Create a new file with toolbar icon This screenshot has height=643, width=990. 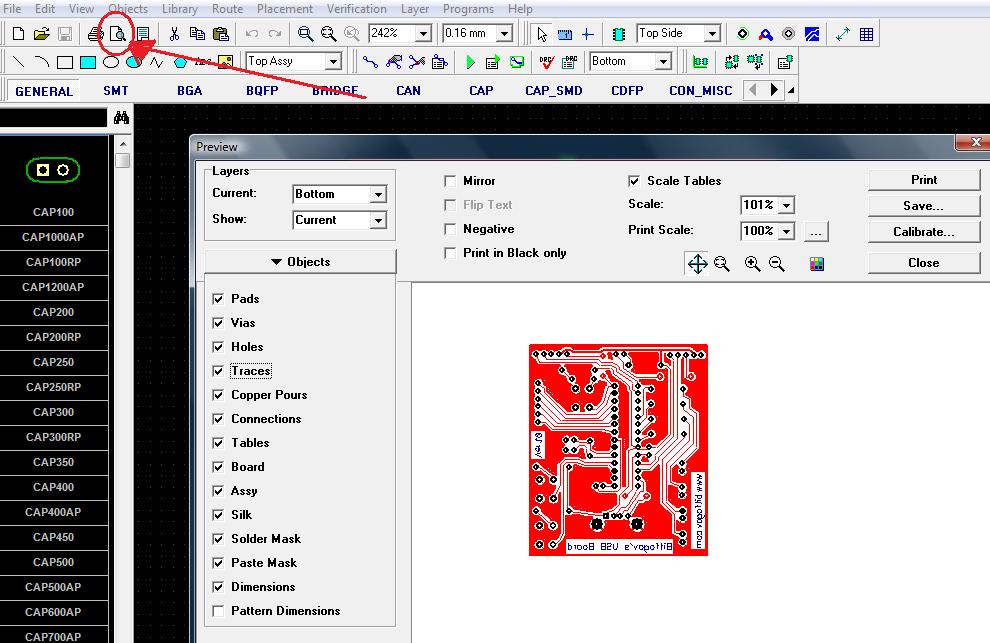(x=18, y=34)
